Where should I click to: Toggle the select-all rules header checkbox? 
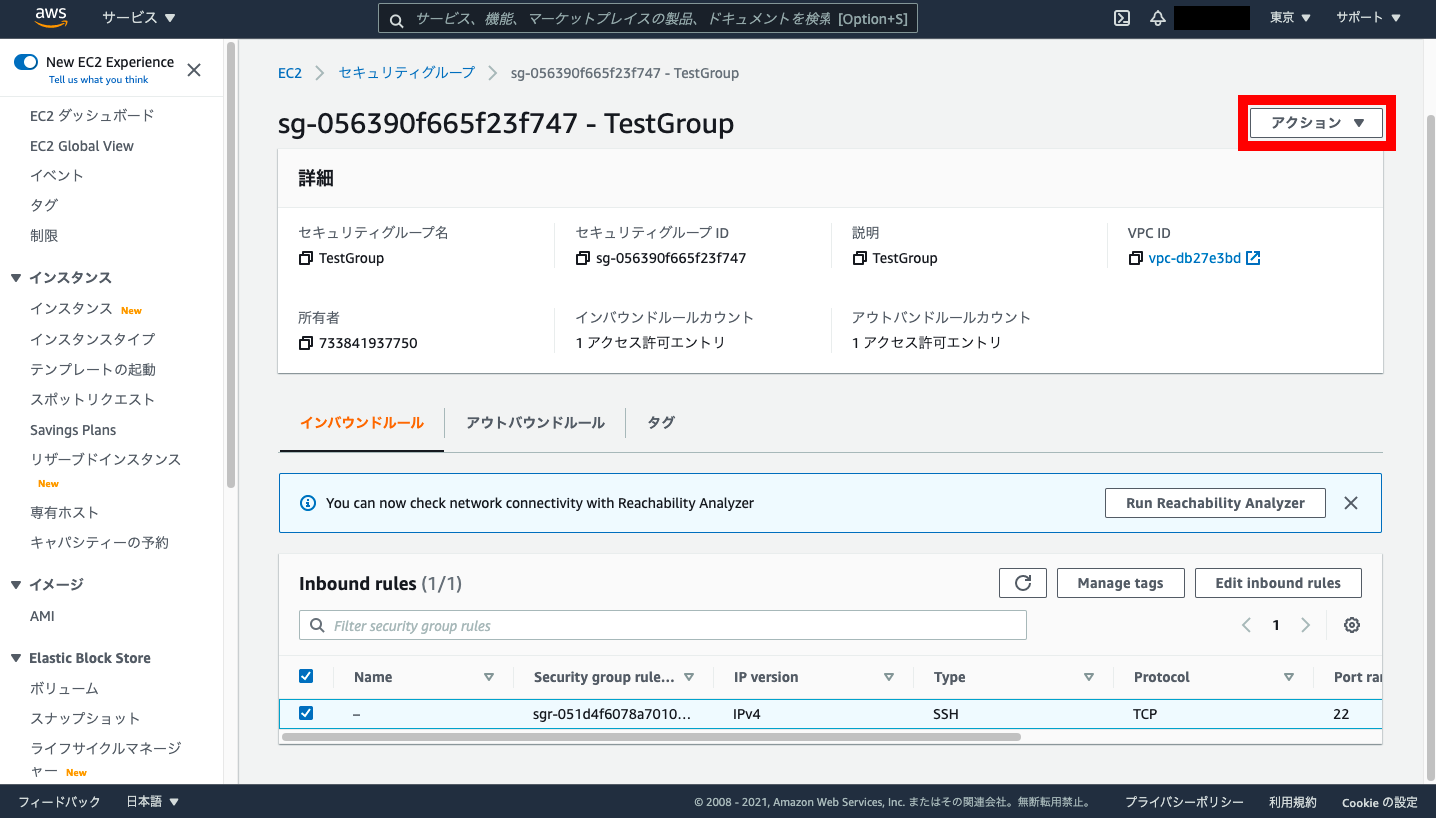coord(306,676)
